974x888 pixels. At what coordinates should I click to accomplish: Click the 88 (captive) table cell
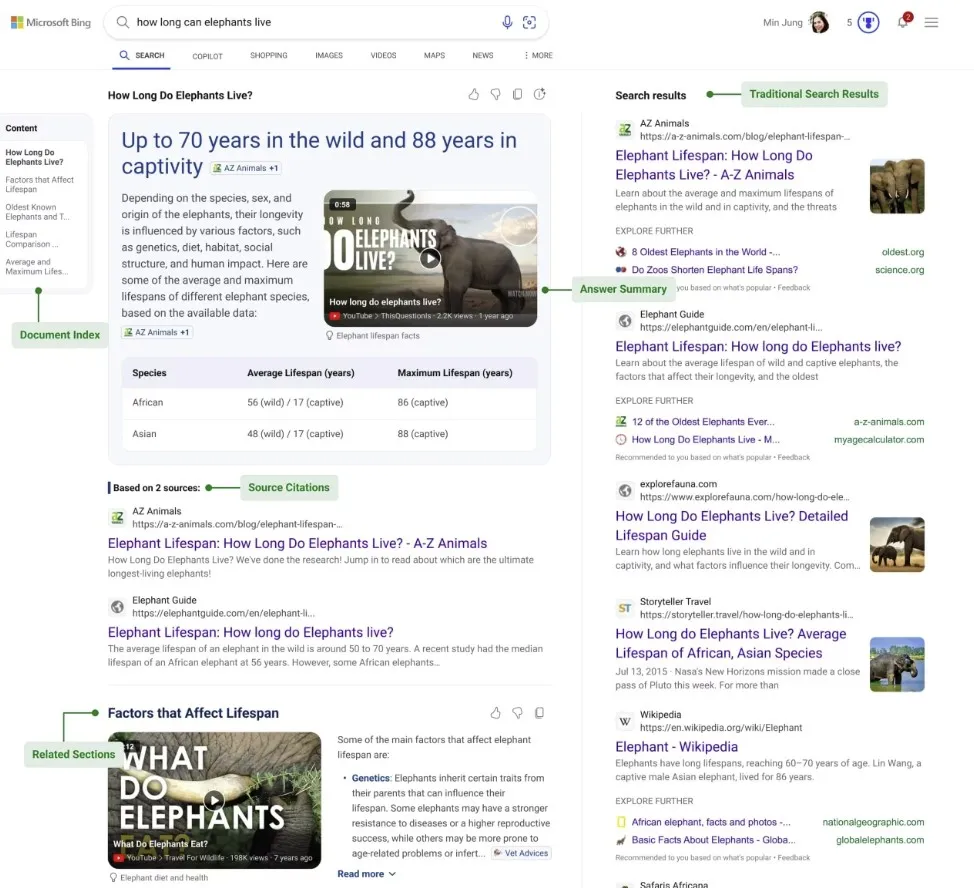pos(422,434)
